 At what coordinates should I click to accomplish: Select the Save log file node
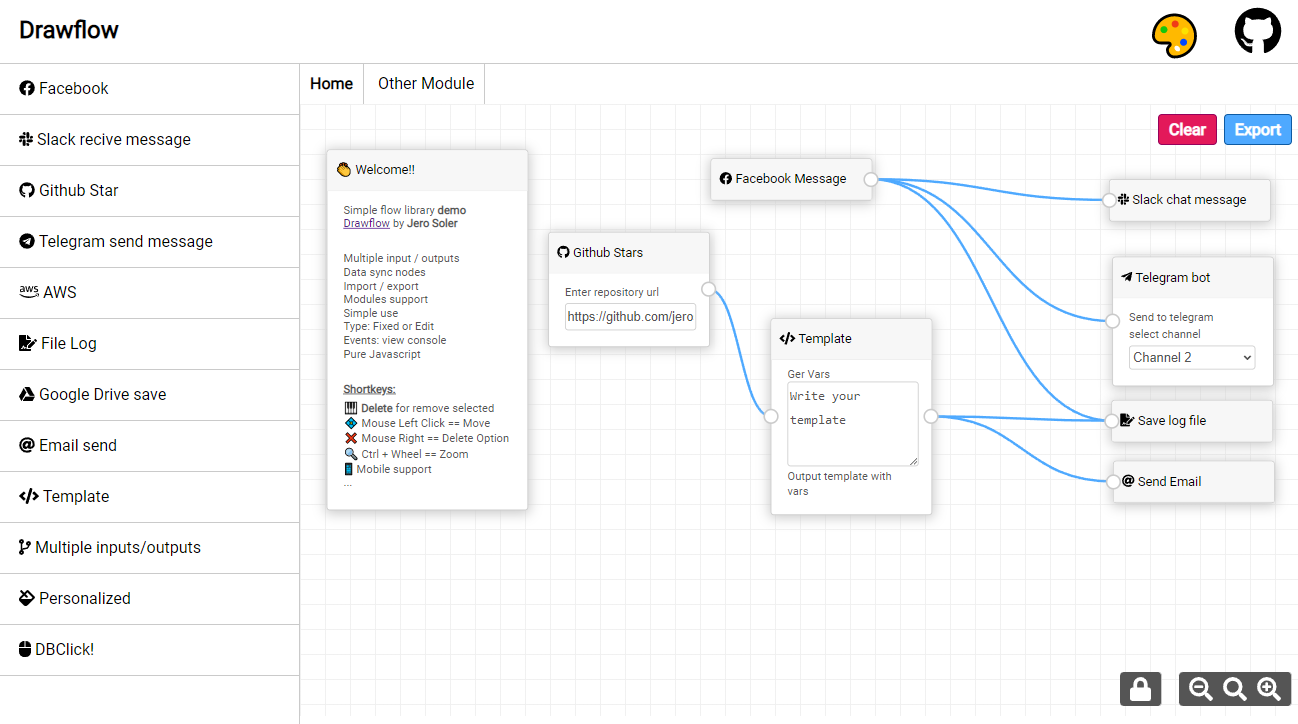pyautogui.click(x=1193, y=421)
